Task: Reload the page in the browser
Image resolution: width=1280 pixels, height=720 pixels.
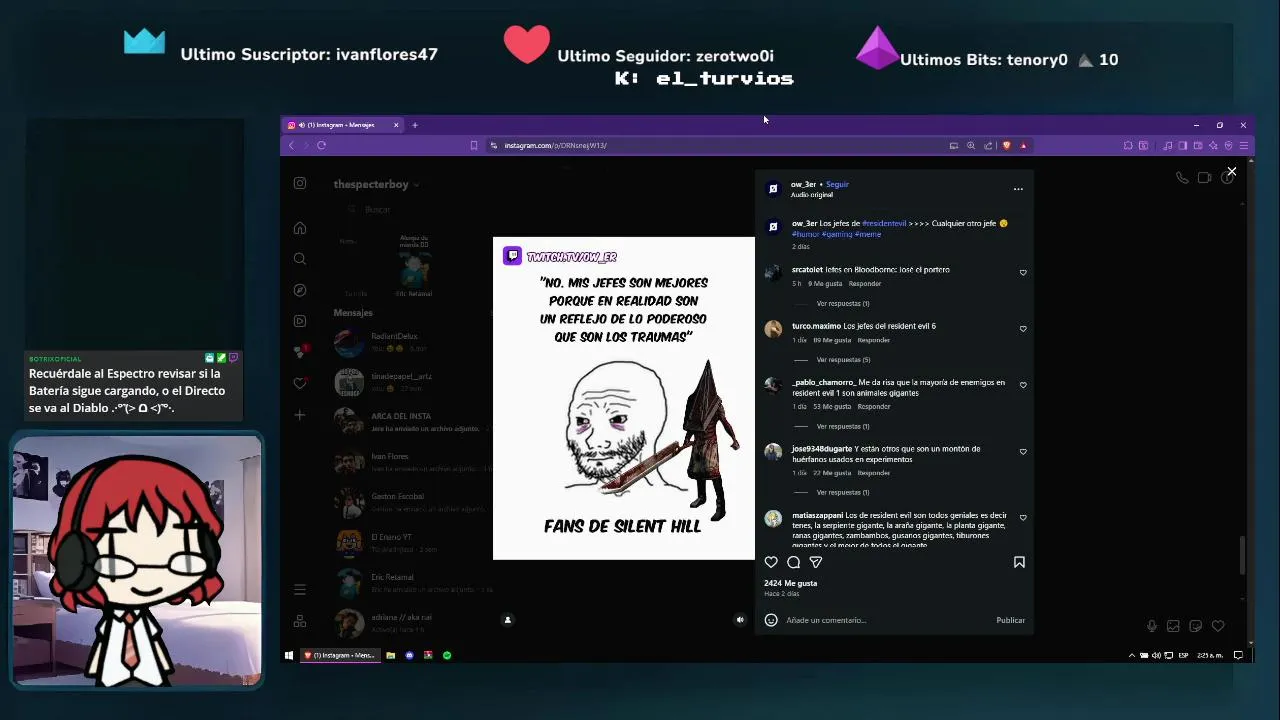Action: click(321, 145)
